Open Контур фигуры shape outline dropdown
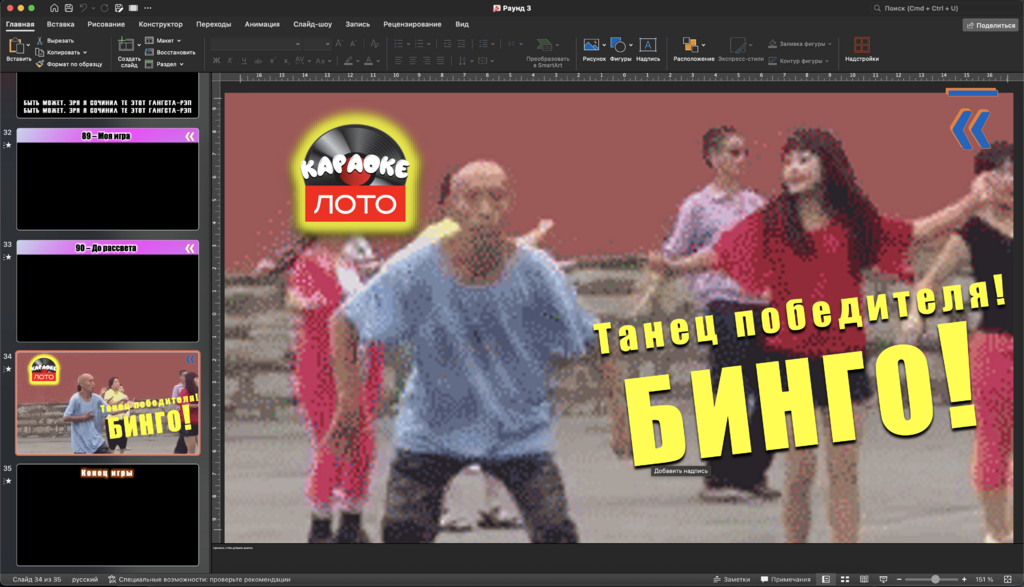 pos(799,61)
